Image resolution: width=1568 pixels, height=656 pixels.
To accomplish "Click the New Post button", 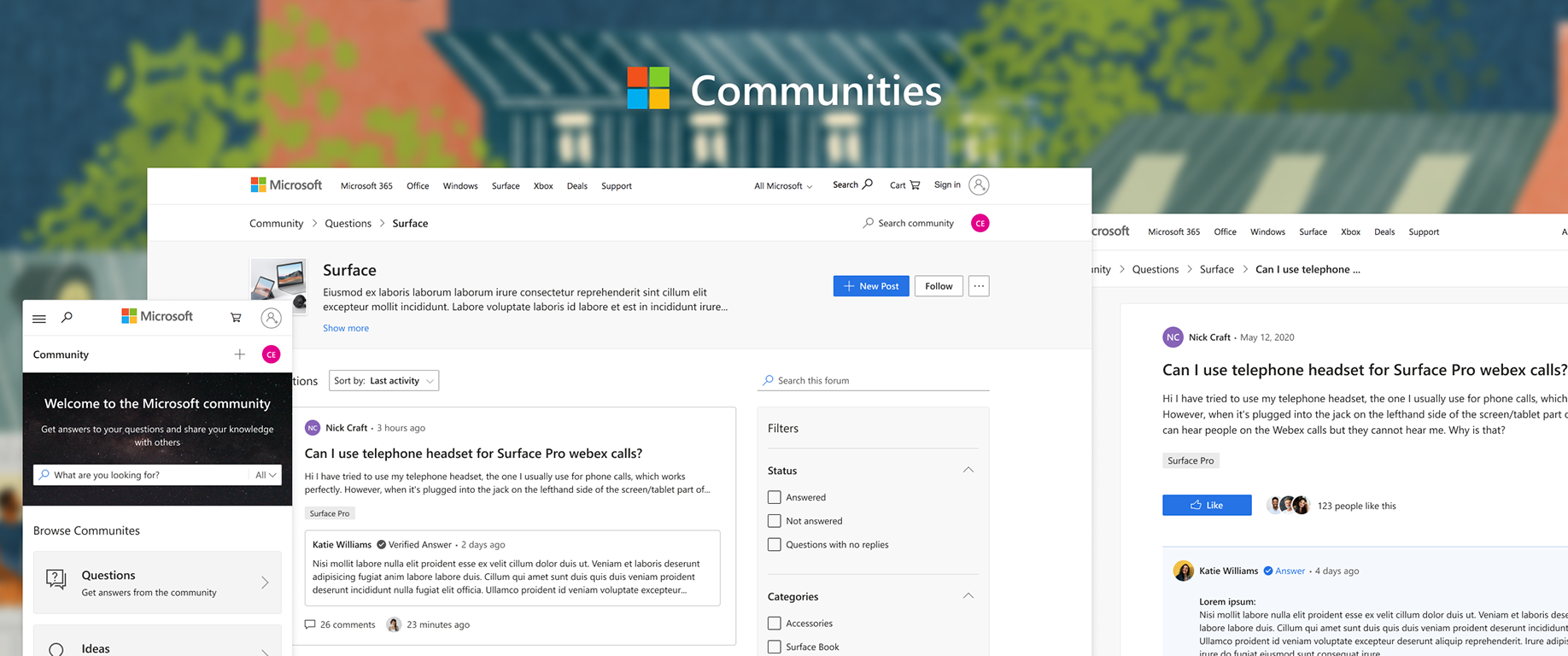I will coord(871,286).
